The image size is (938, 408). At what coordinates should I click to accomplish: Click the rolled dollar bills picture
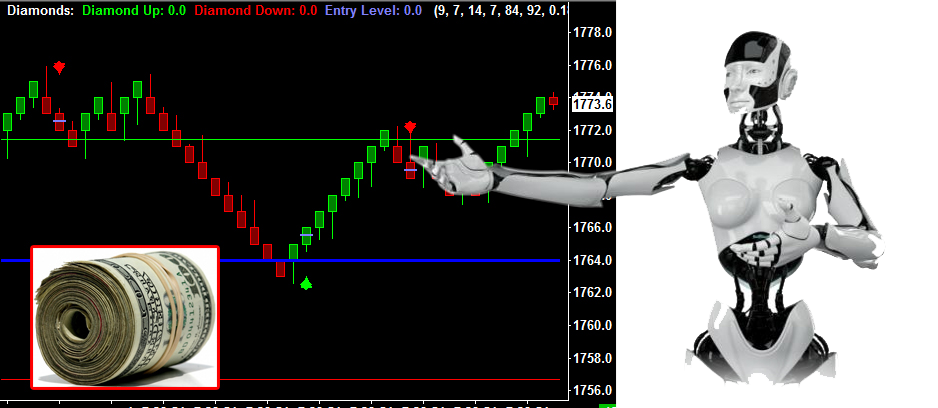[x=125, y=317]
